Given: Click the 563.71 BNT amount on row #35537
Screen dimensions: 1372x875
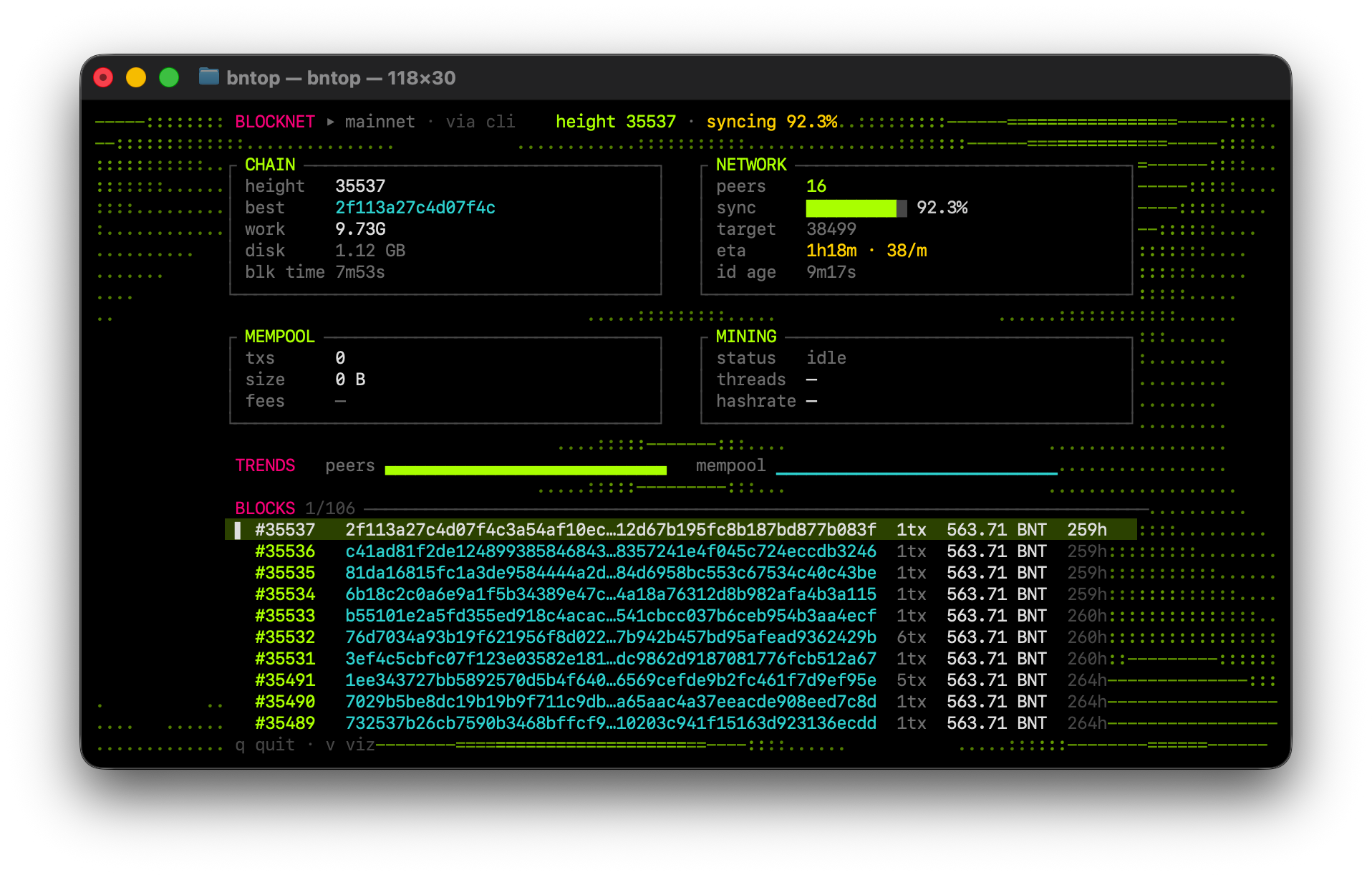Looking at the screenshot, I should tap(997, 530).
